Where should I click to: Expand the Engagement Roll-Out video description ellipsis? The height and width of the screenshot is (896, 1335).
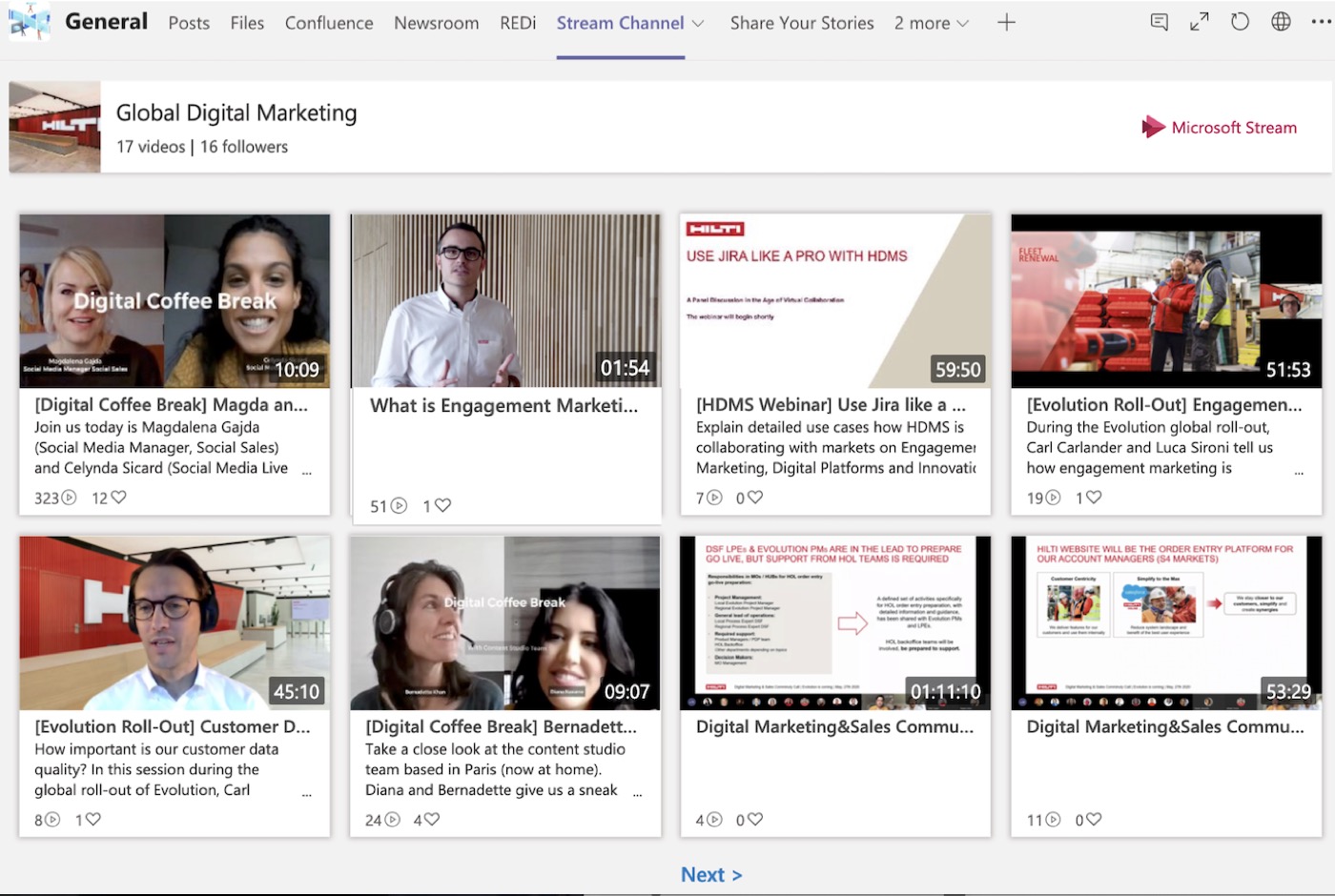(1299, 472)
